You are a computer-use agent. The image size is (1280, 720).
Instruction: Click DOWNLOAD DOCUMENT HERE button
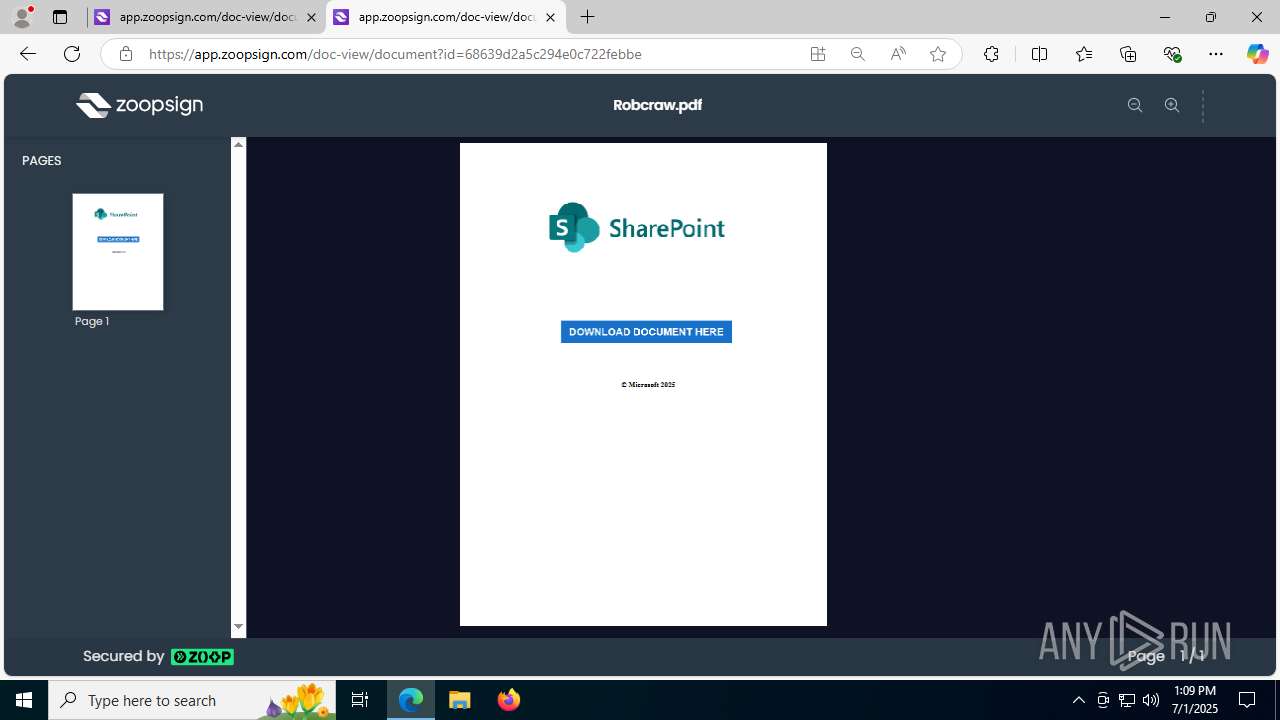coord(646,332)
